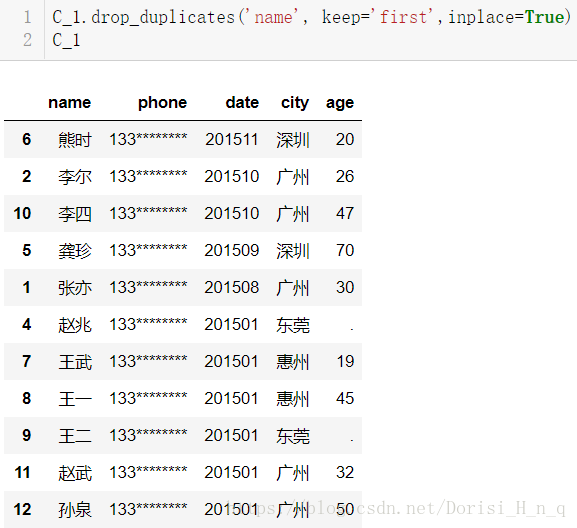Click row index 2

[x=26, y=176]
